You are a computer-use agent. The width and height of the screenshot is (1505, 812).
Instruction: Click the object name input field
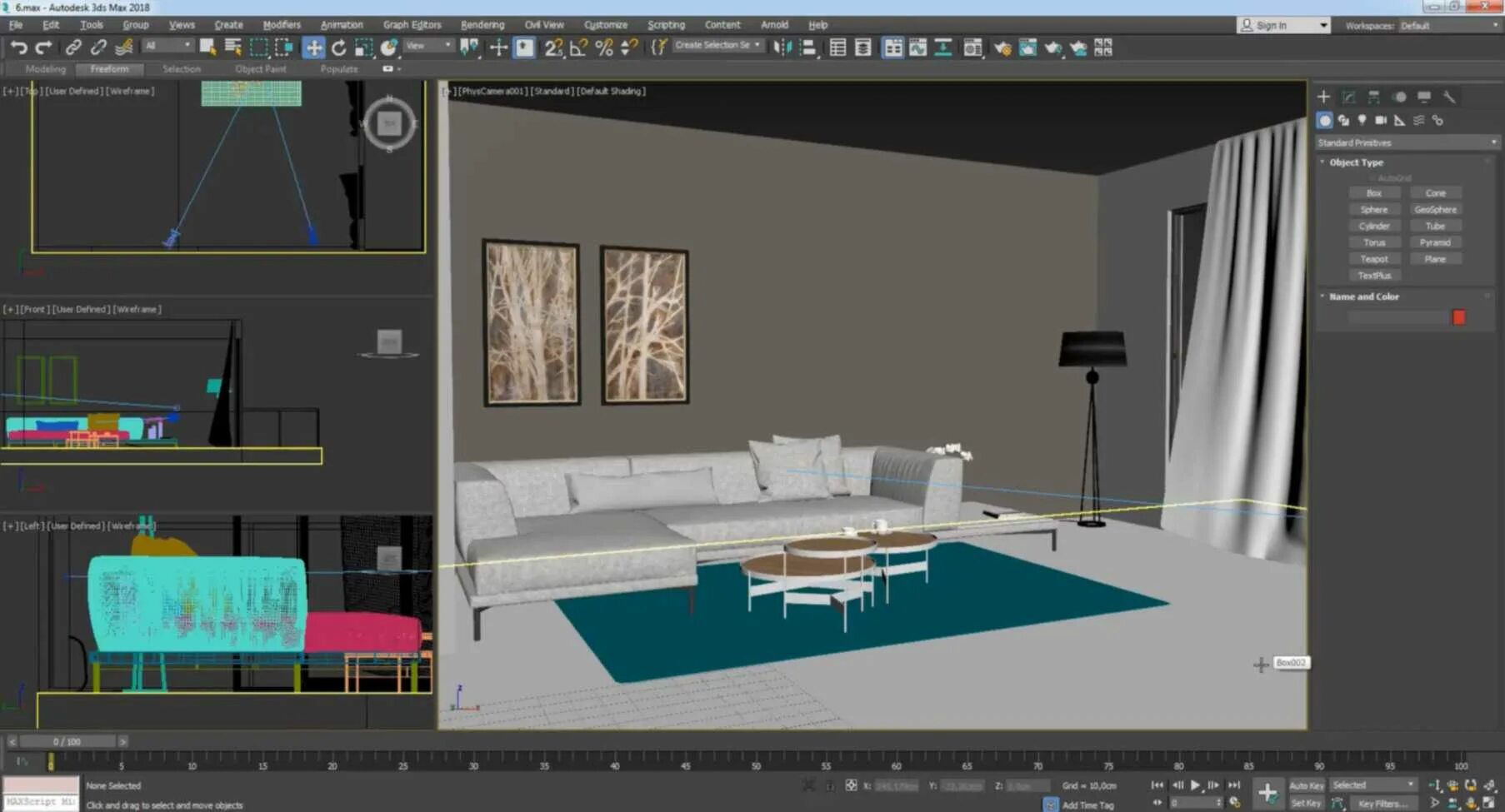tap(1398, 317)
